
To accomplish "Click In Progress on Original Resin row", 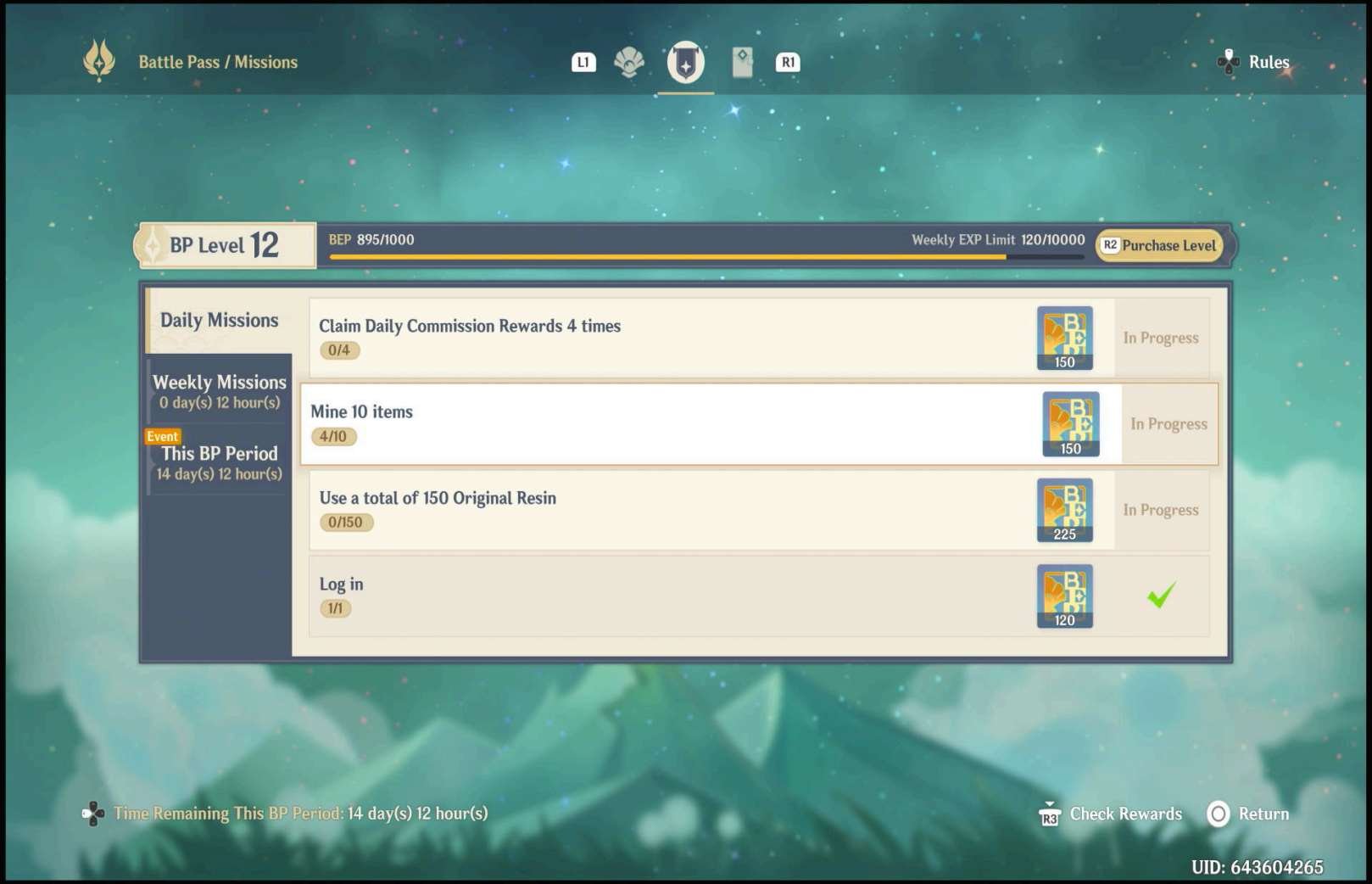I will click(1161, 510).
